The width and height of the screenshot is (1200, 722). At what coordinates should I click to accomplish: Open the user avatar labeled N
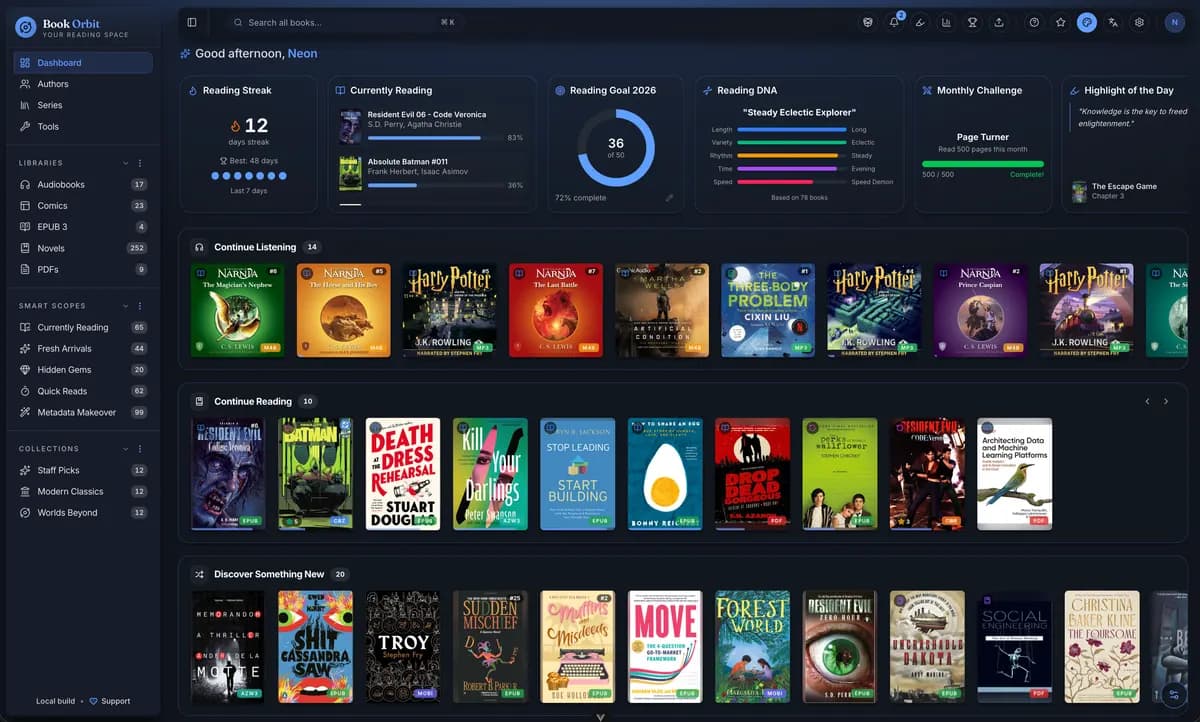click(x=1175, y=22)
